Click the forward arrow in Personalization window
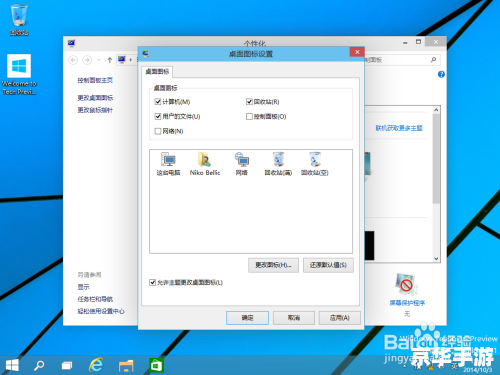 [x=87, y=60]
